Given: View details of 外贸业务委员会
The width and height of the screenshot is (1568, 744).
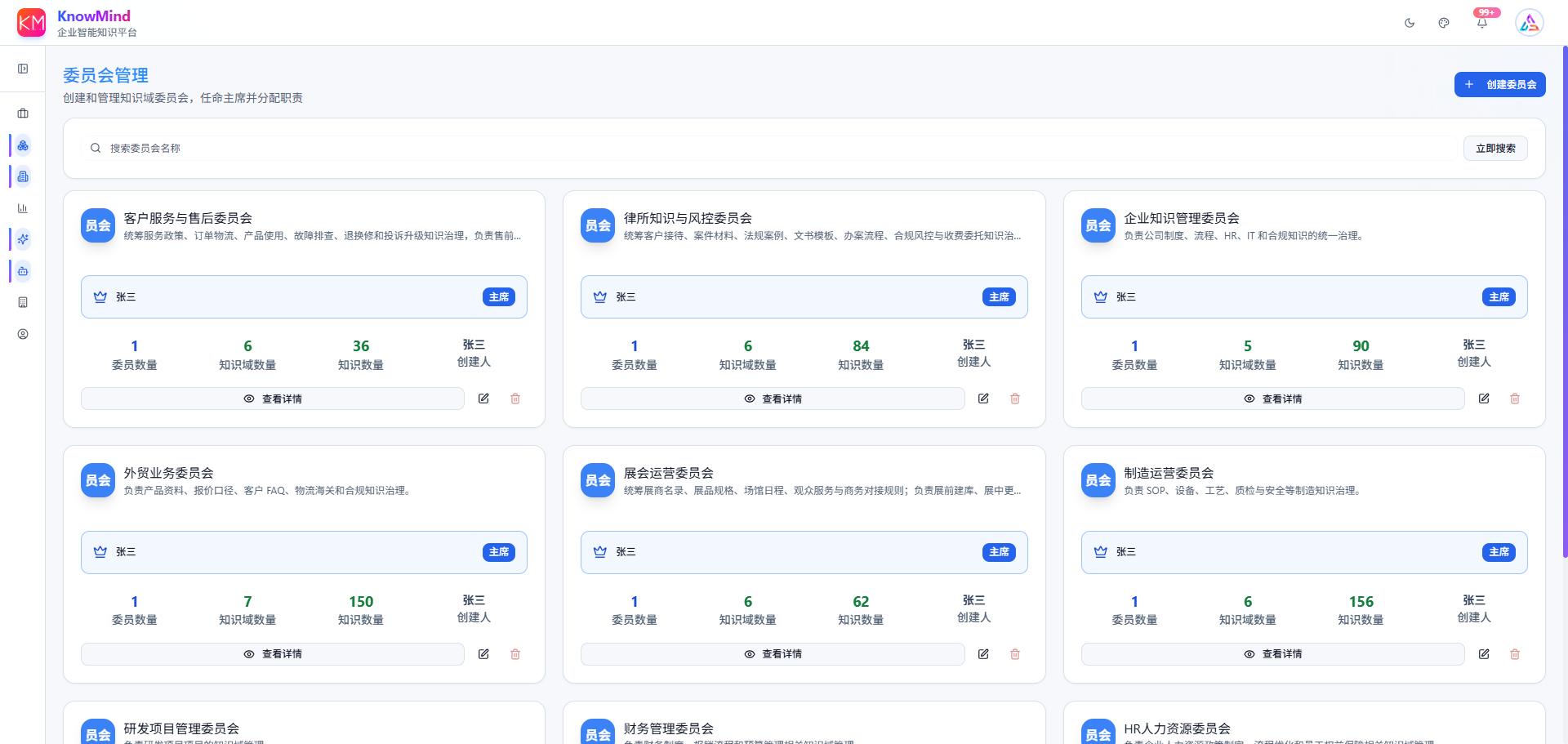Looking at the screenshot, I should pos(273,654).
